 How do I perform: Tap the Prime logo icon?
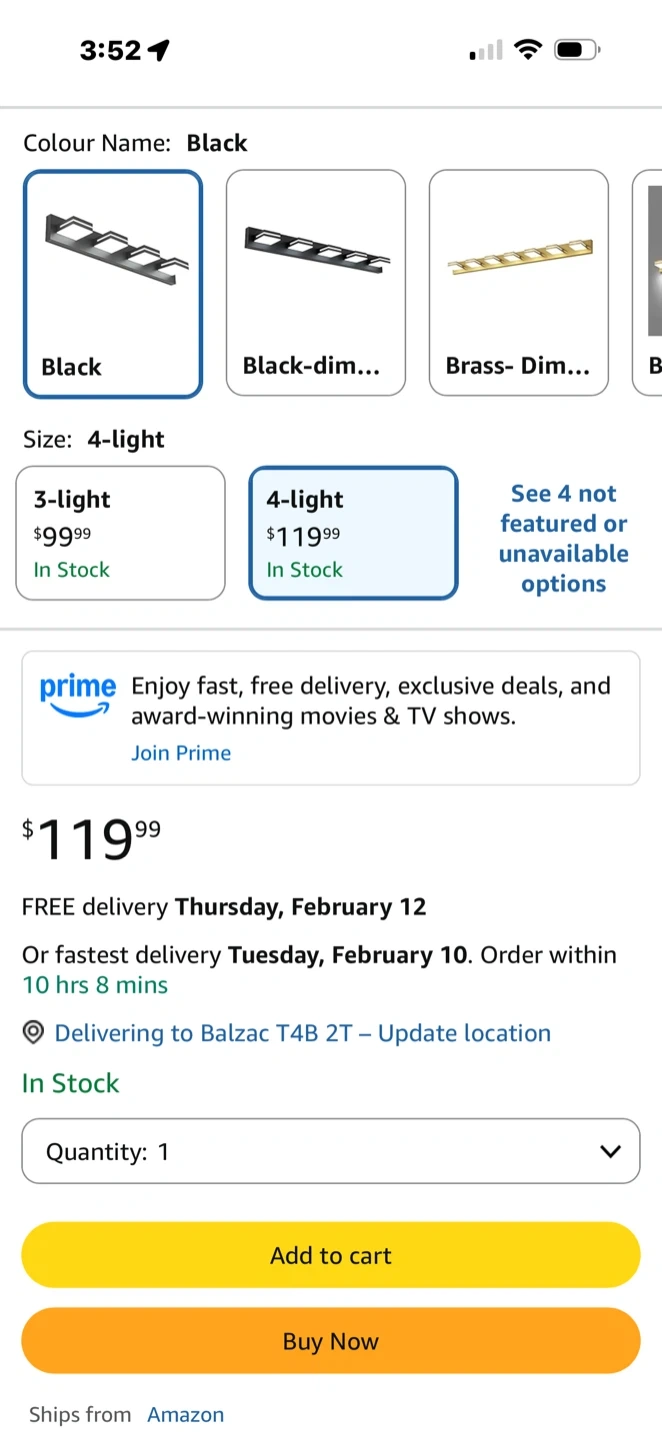(x=78, y=695)
